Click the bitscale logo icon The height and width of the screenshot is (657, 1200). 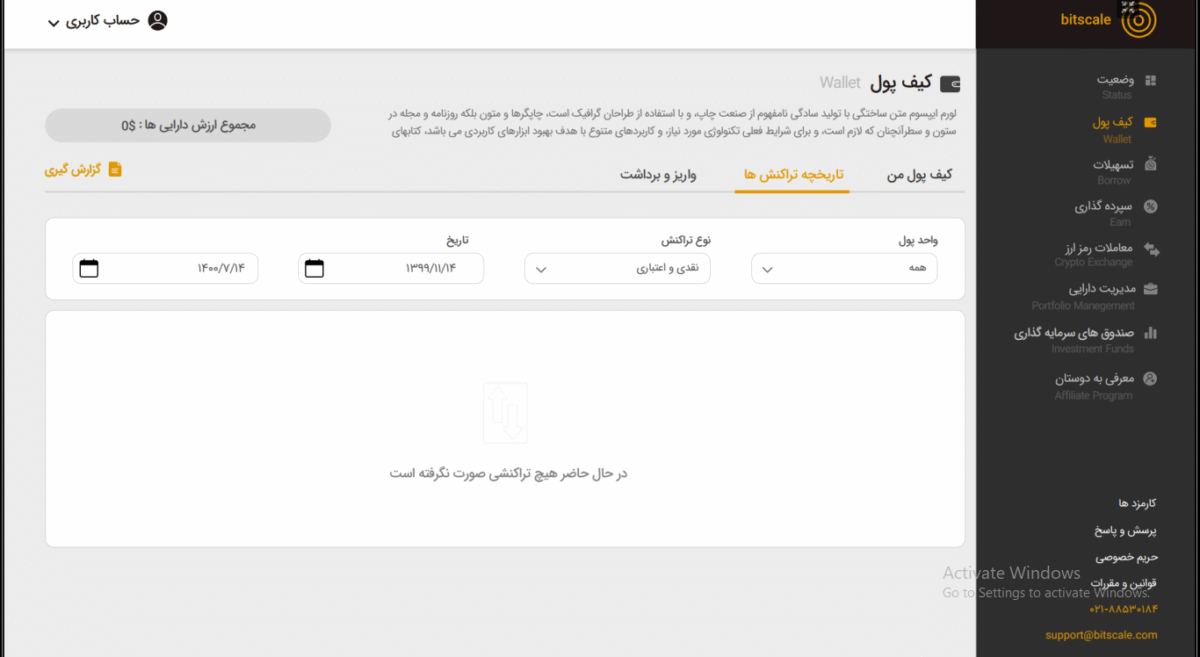1137,20
